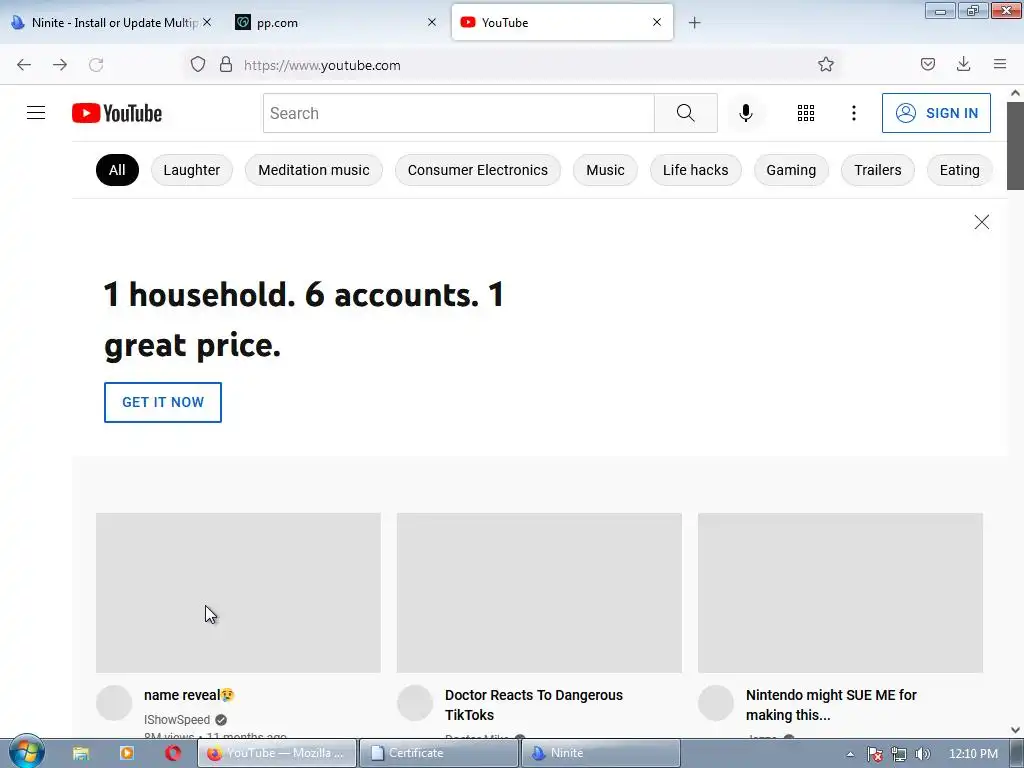Click the search magnifier button
Viewport: 1024px width, 768px height.
point(686,113)
